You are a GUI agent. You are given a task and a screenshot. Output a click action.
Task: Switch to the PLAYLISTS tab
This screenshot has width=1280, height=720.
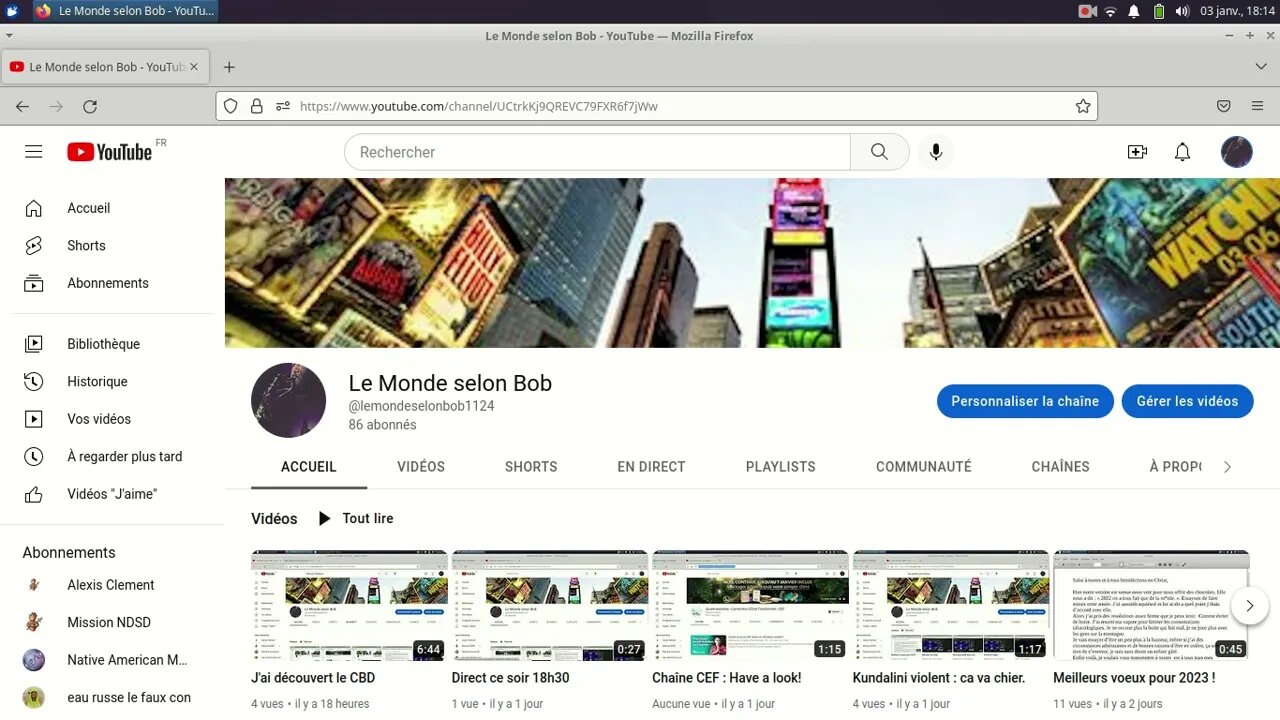point(781,466)
